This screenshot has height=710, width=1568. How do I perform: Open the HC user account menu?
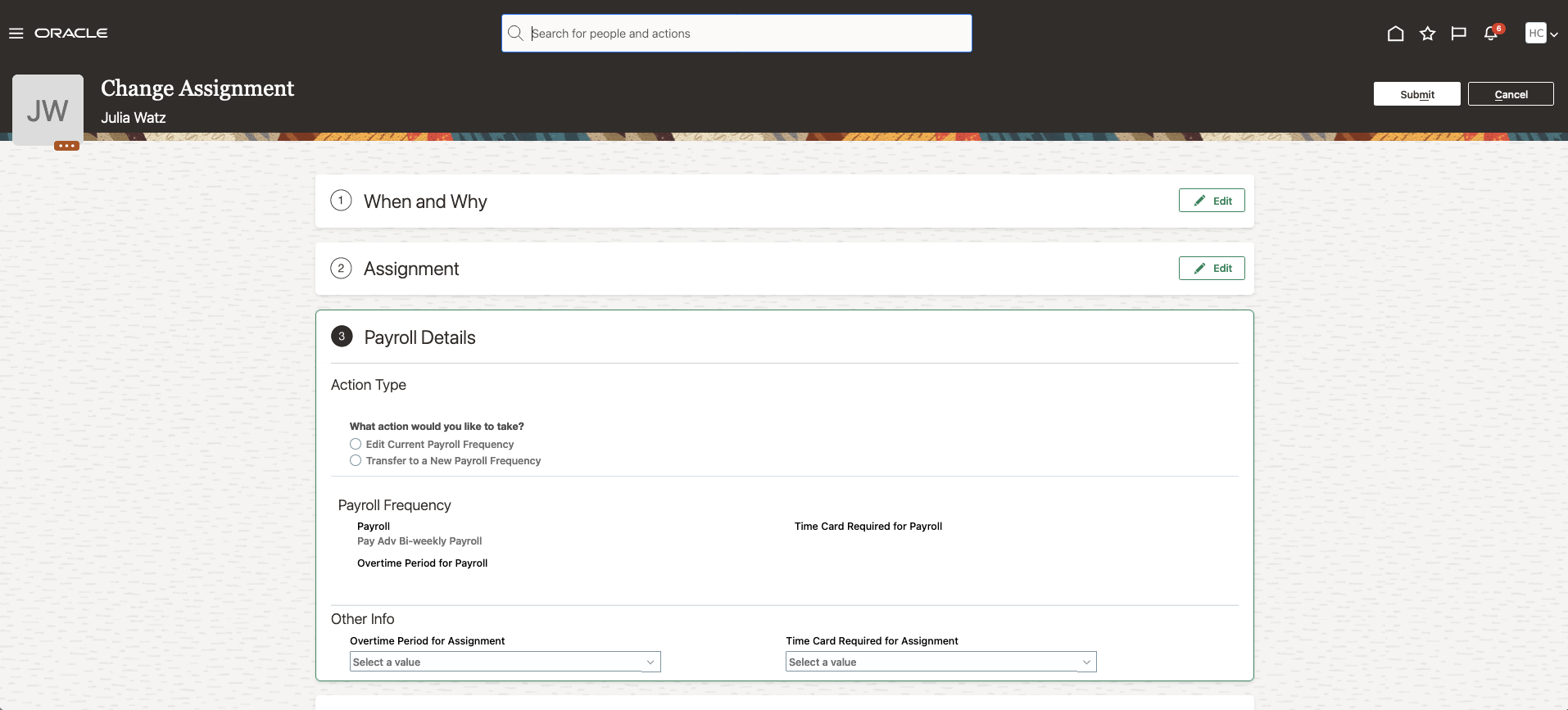1541,34
